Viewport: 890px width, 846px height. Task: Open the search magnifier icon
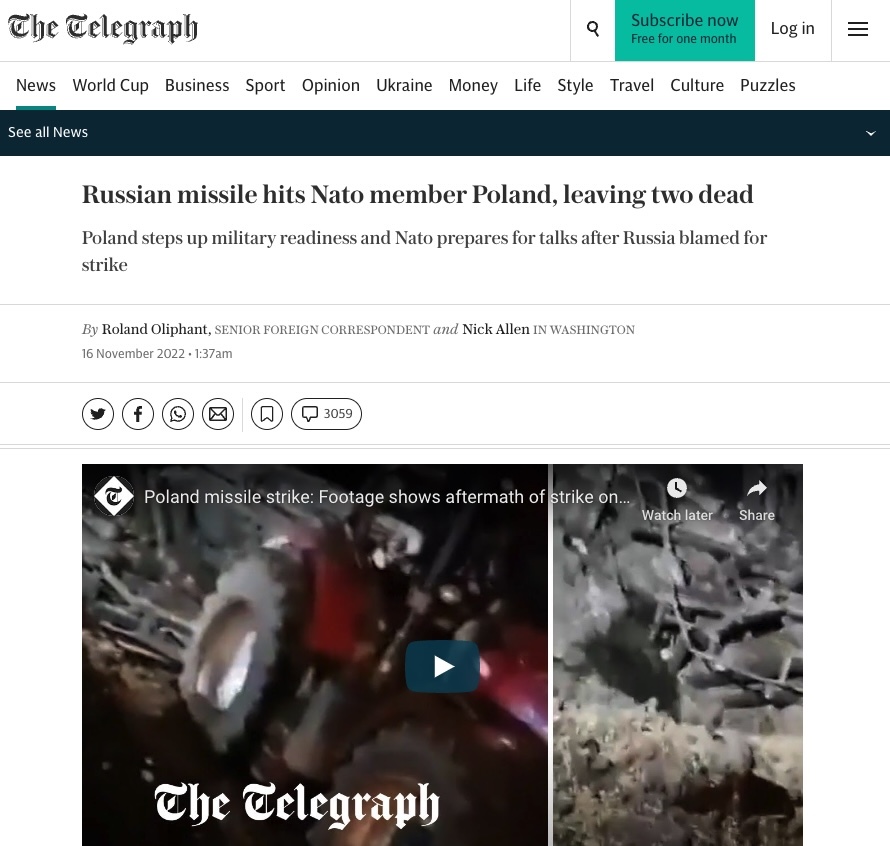[x=593, y=29]
